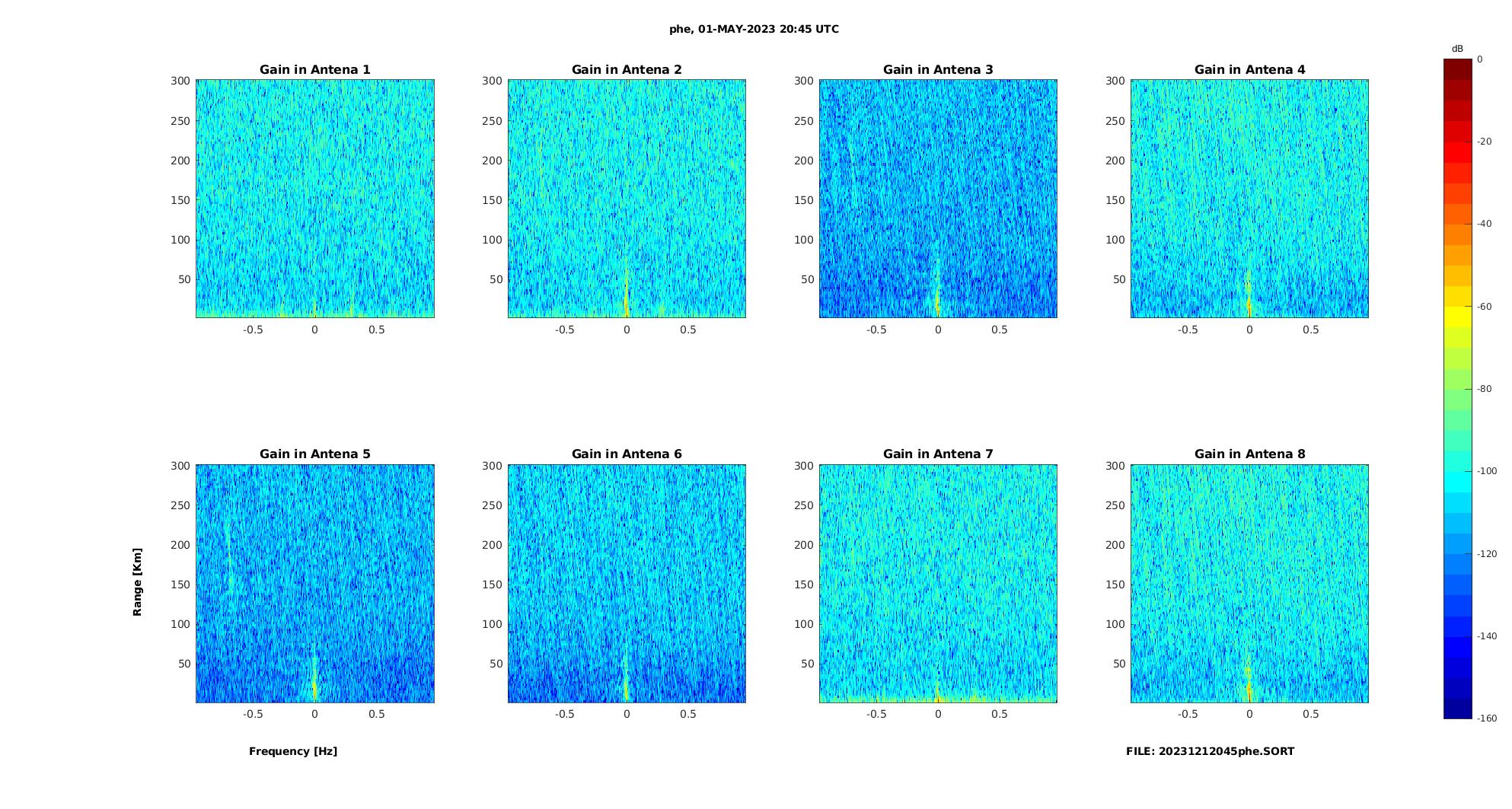
Task: Click the Gain in Antena 8 title
Action: pos(1249,454)
